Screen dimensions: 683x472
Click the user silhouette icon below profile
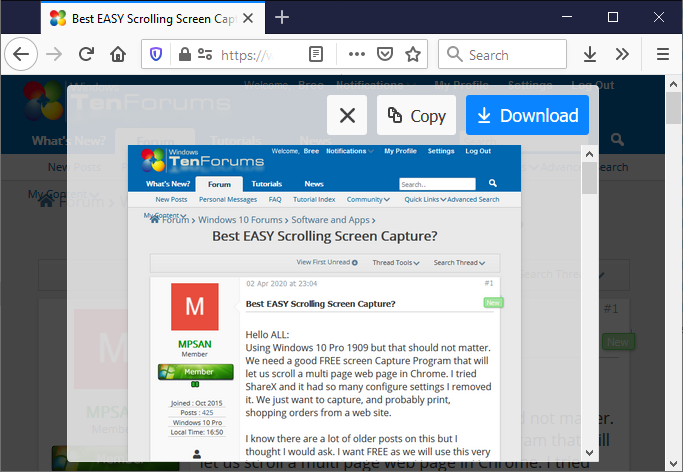tap(197, 455)
